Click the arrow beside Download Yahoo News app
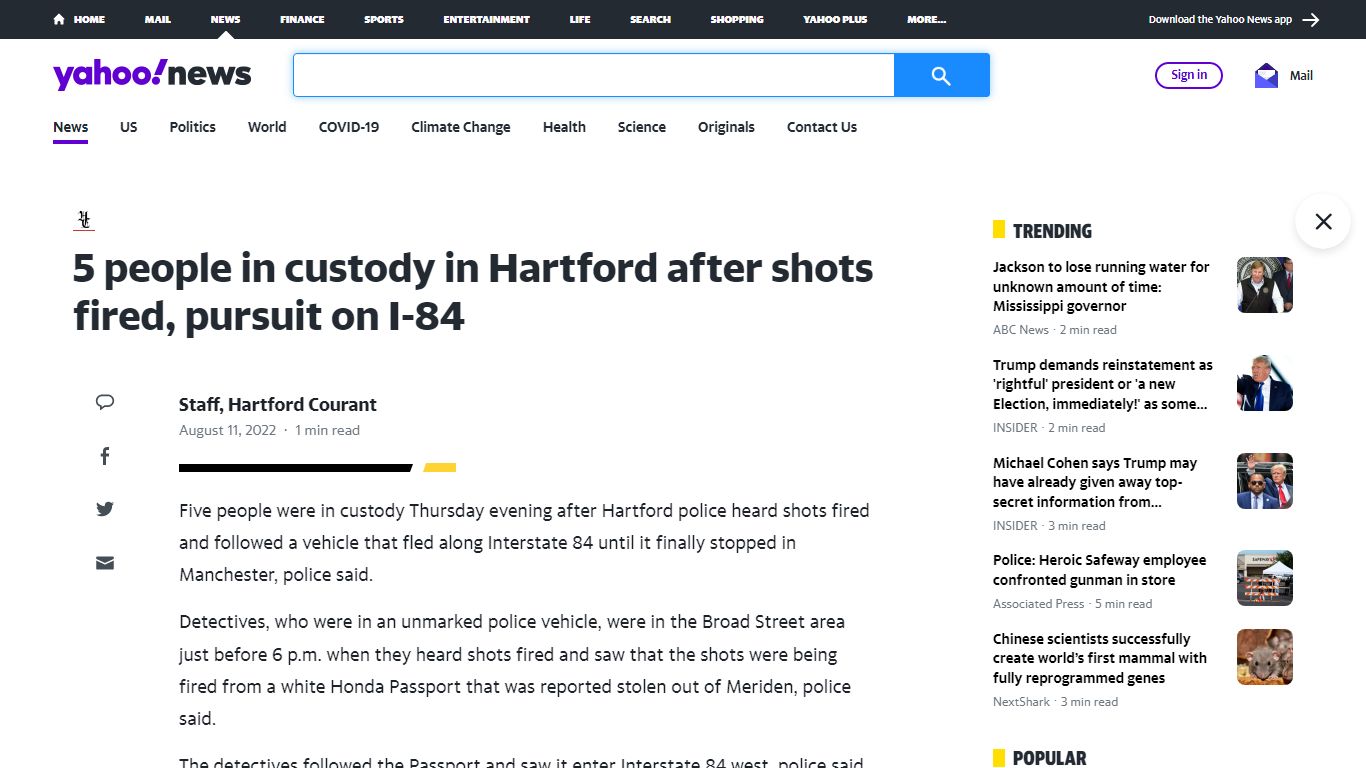 (1311, 19)
